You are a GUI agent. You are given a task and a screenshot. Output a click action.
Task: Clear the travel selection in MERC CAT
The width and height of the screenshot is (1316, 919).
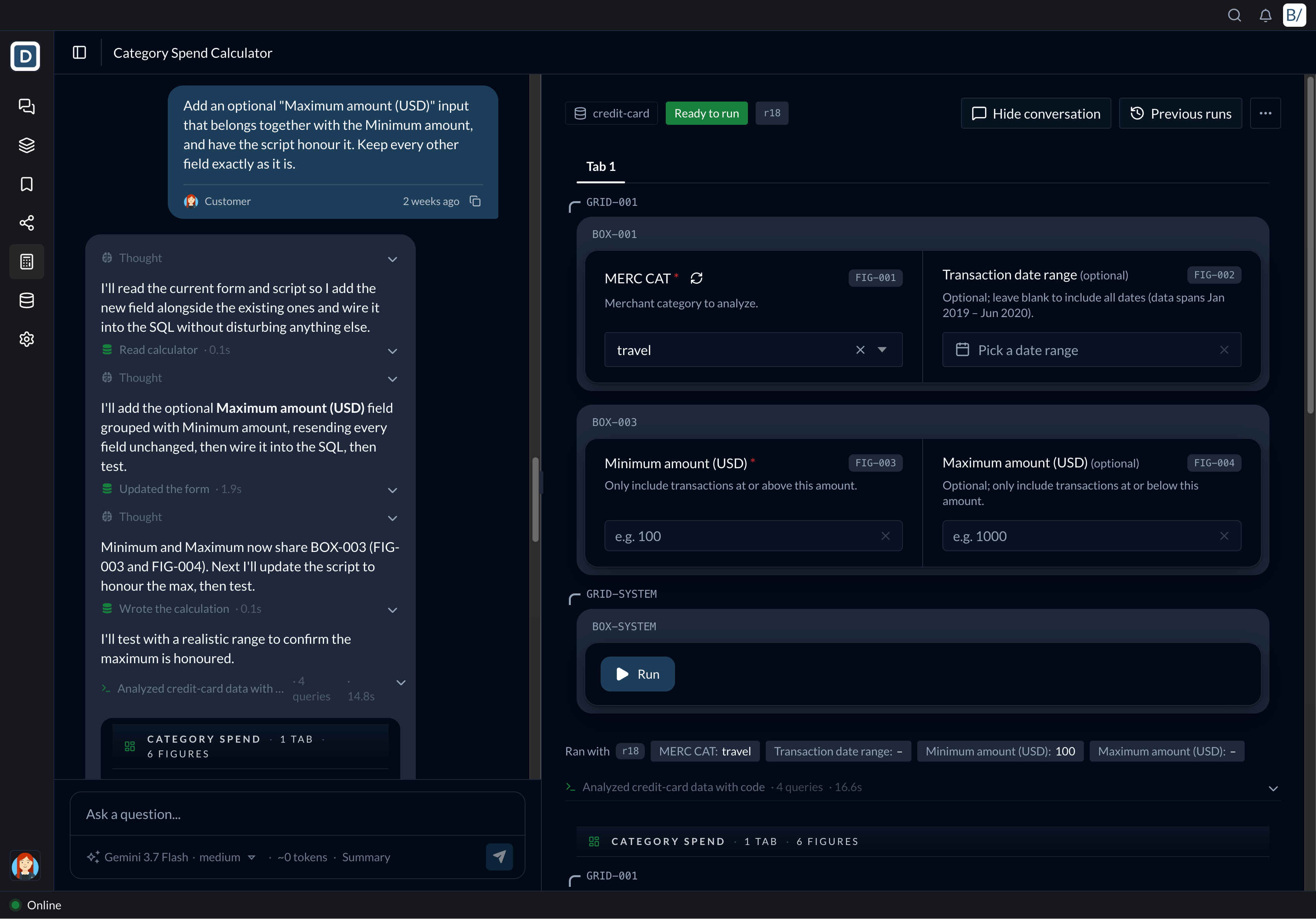point(860,350)
